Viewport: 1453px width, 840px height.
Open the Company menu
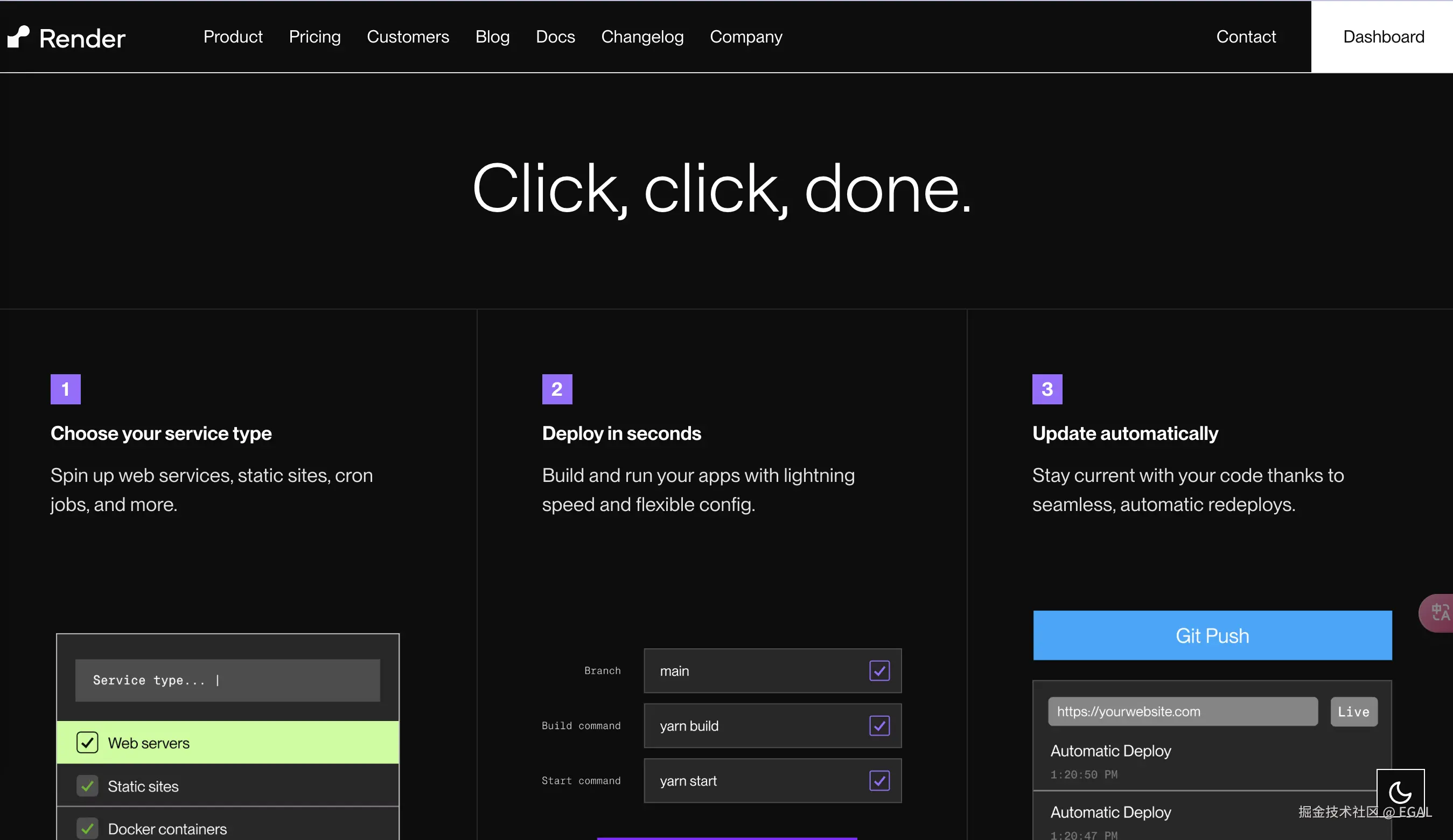tap(745, 37)
